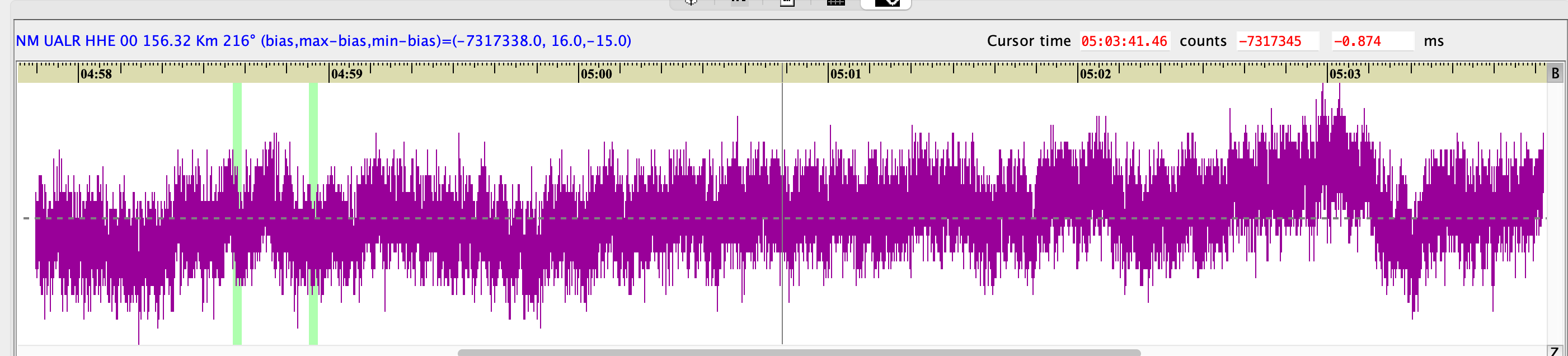Image resolution: width=1568 pixels, height=356 pixels.
Task: Select the grid-pattern tab icon at top
Action: pyautogui.click(x=835, y=2)
